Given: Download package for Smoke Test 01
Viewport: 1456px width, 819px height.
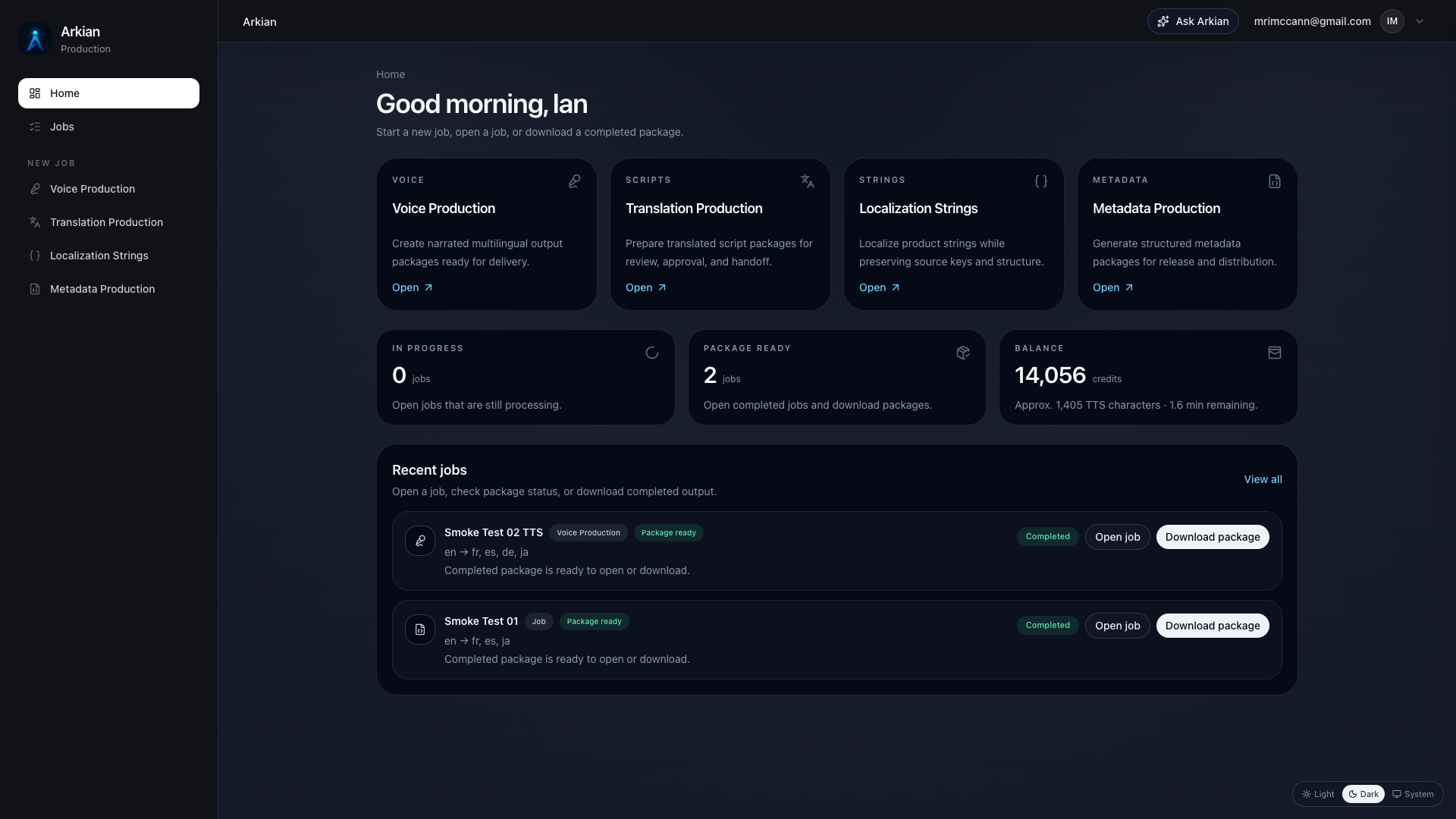Looking at the screenshot, I should tap(1212, 626).
